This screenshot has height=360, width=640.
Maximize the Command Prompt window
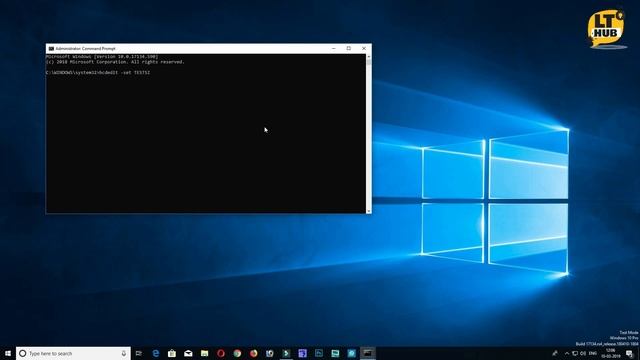click(349, 49)
